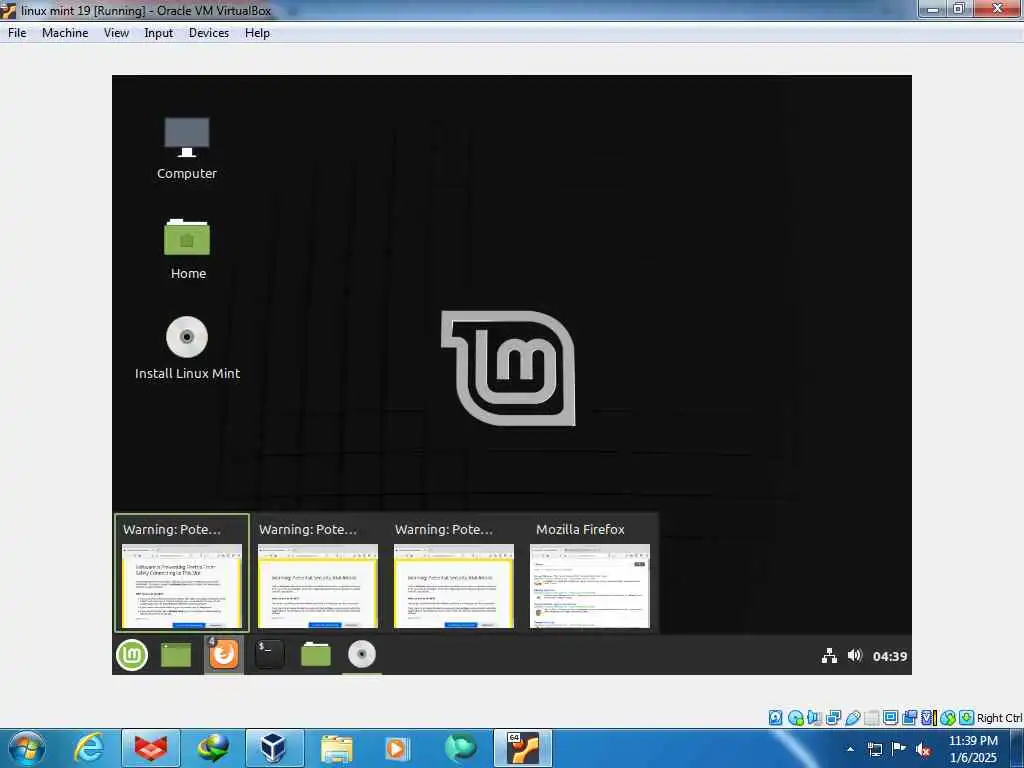This screenshot has width=1024, height=768.
Task: Restore down the VirtualBox window
Action: (x=959, y=9)
